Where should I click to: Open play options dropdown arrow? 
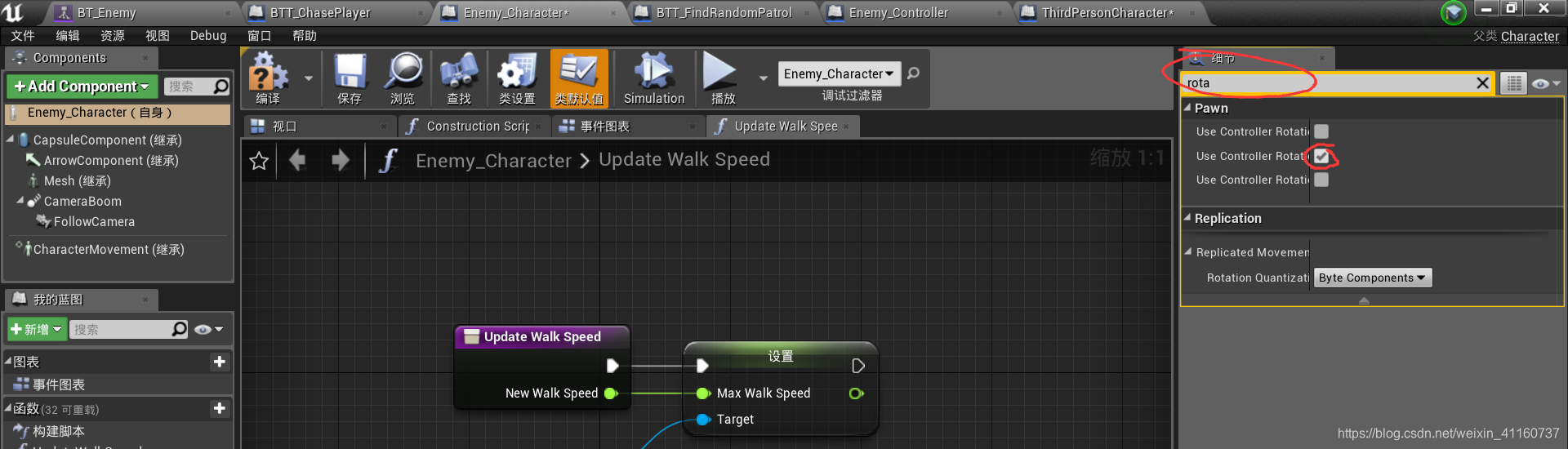[763, 78]
